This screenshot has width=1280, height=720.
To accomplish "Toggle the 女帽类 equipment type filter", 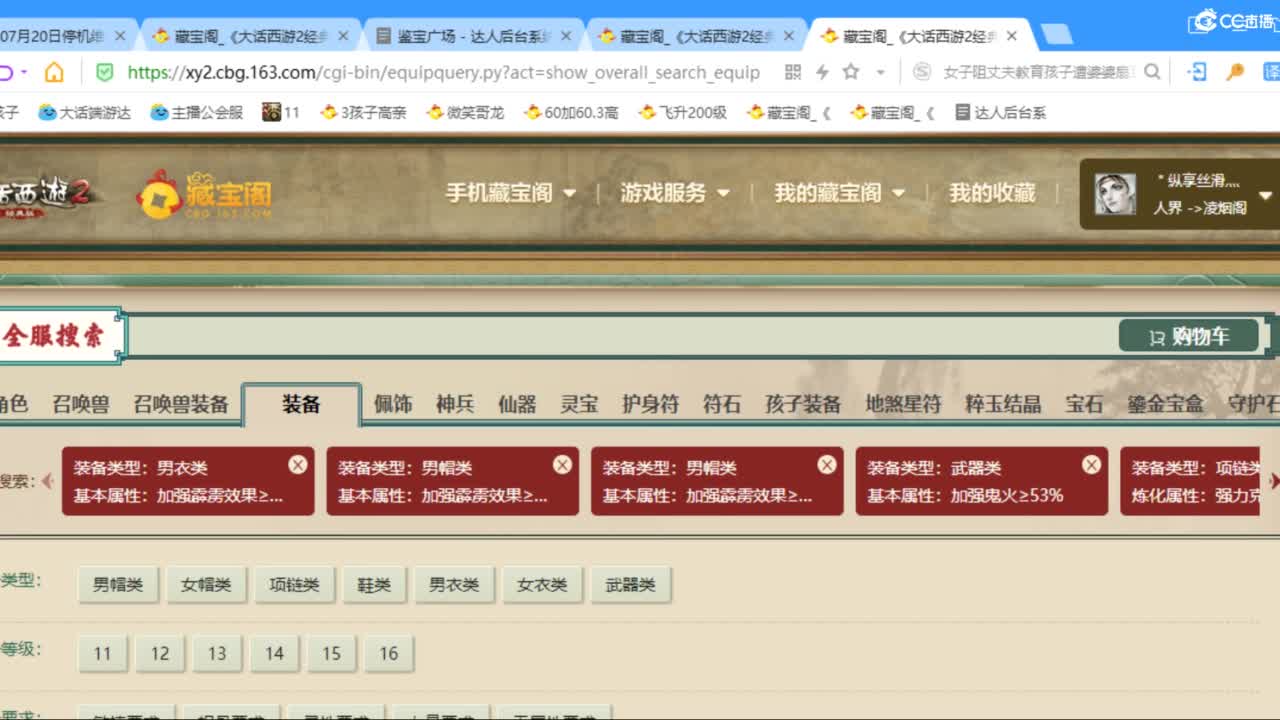I will 206,585.
